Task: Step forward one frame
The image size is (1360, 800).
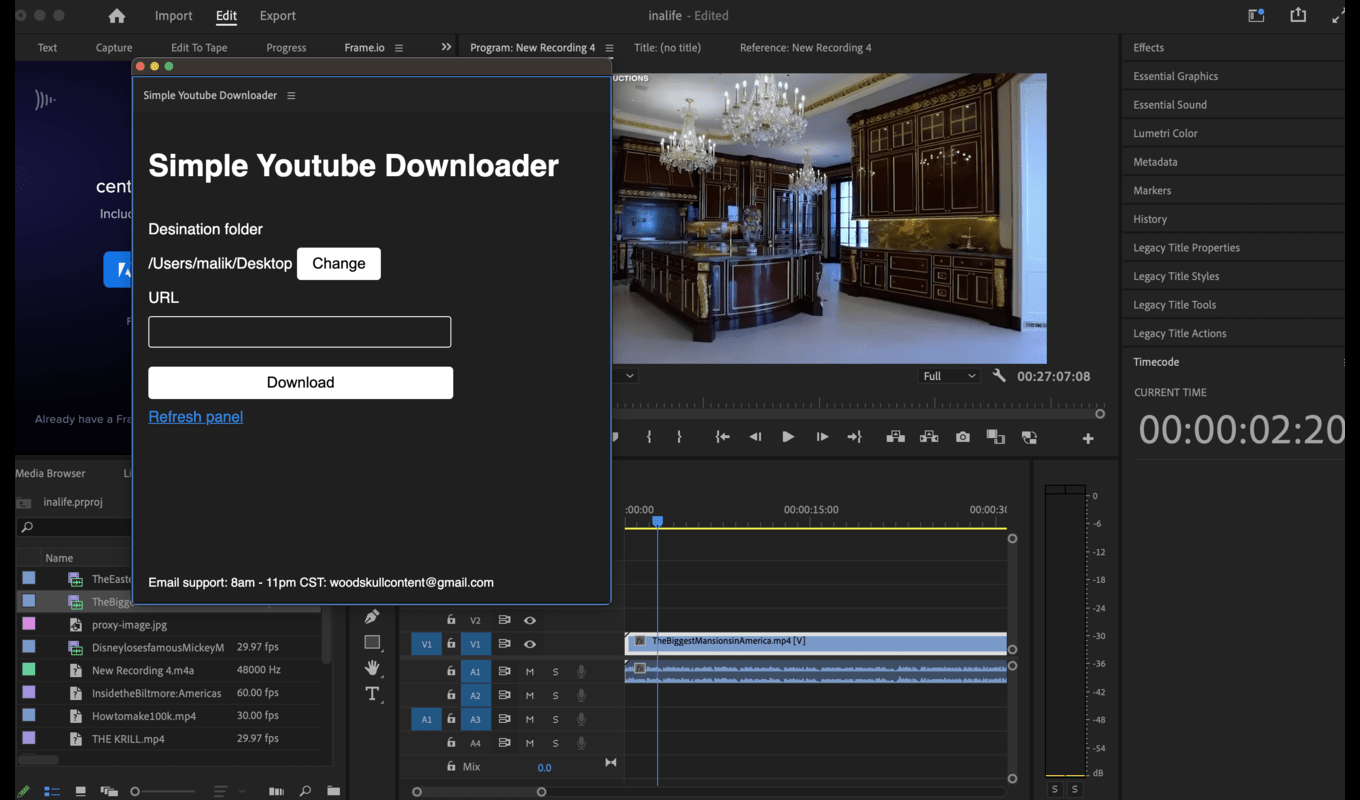Action: coord(822,437)
